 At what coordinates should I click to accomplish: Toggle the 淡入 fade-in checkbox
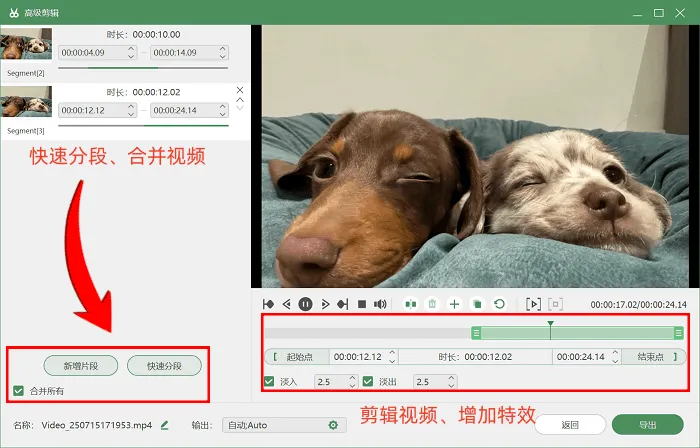(269, 382)
